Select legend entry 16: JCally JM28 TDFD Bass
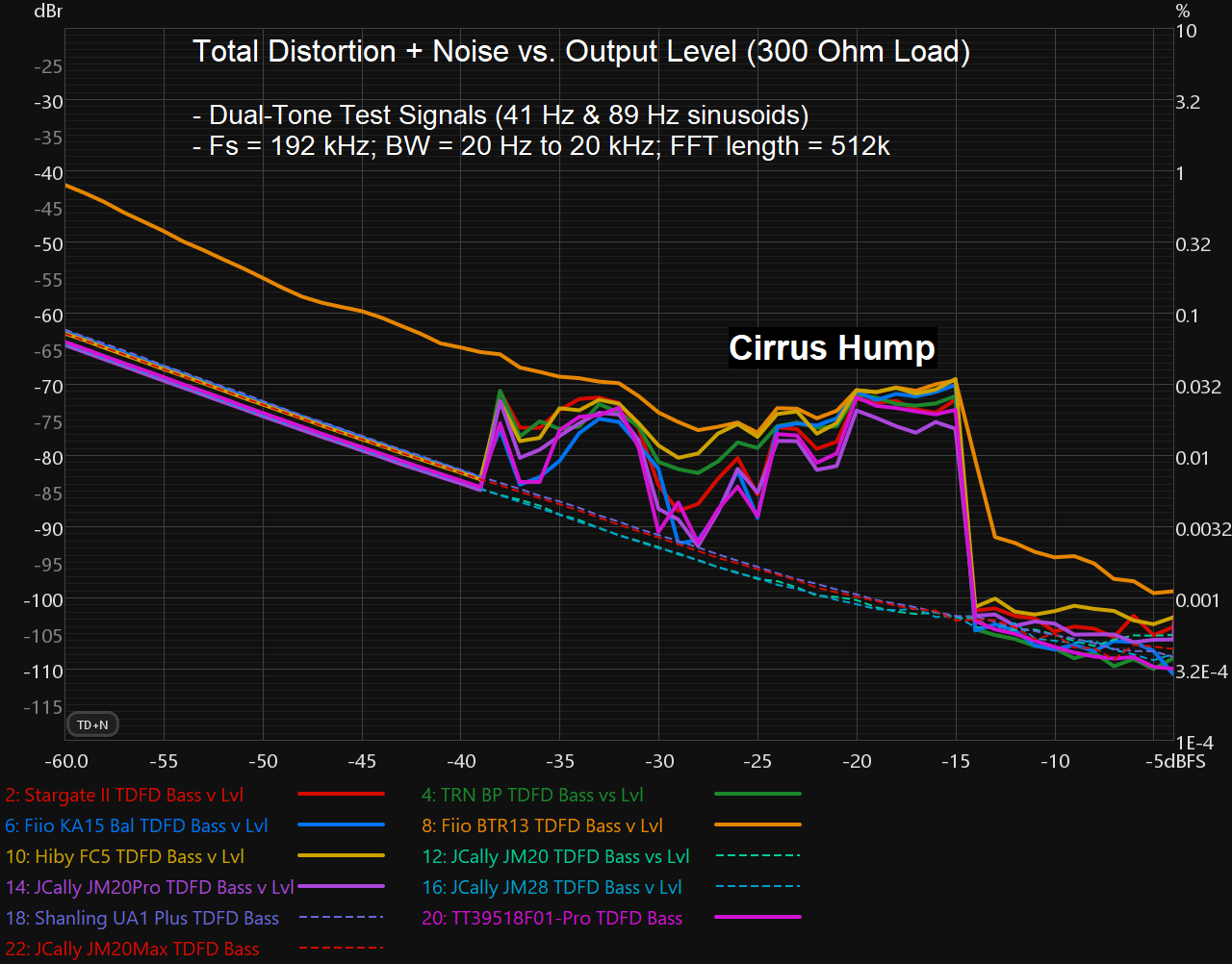 pos(552,888)
